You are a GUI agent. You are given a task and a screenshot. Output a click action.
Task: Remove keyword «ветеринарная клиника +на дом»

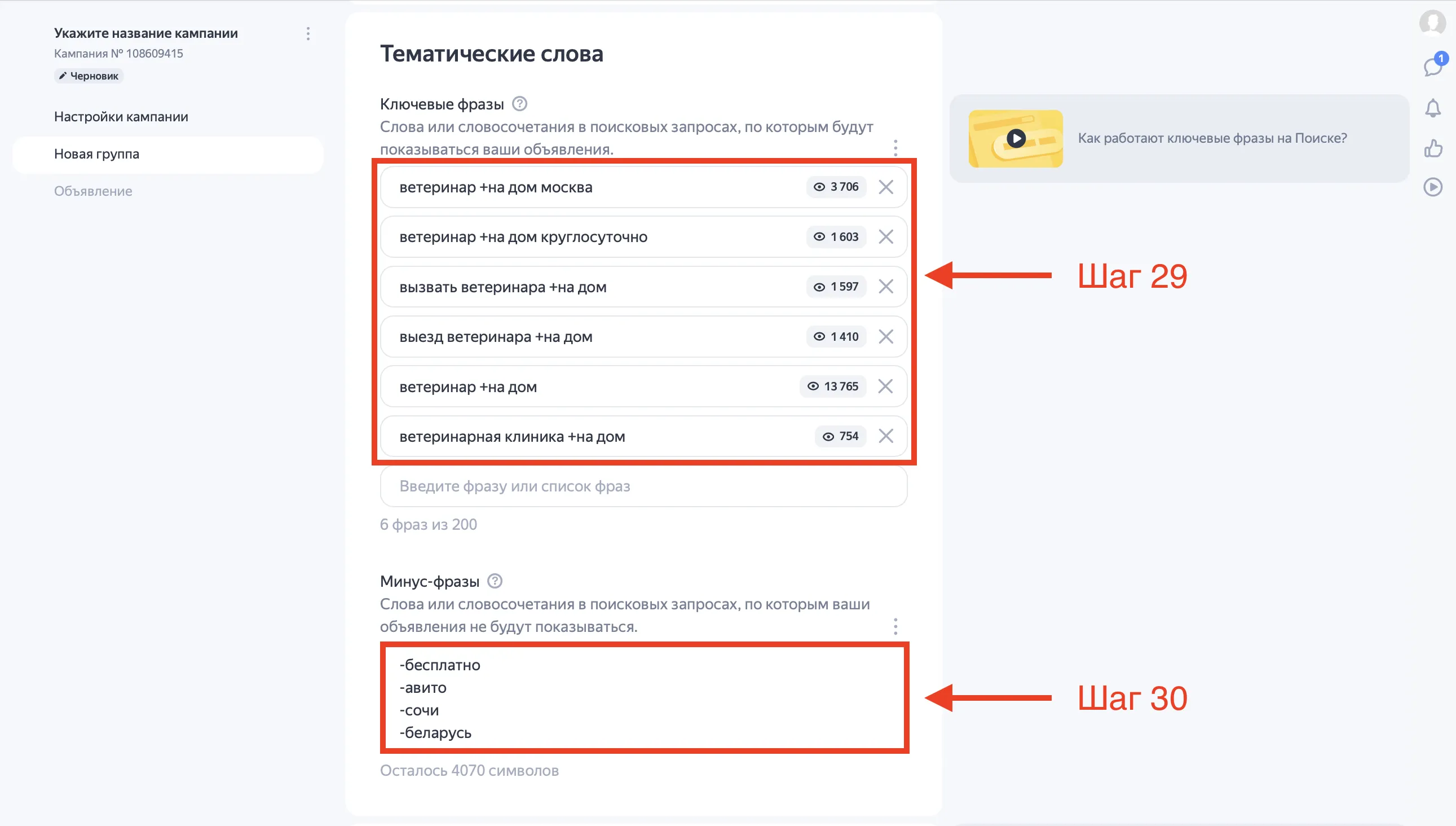[886, 436]
